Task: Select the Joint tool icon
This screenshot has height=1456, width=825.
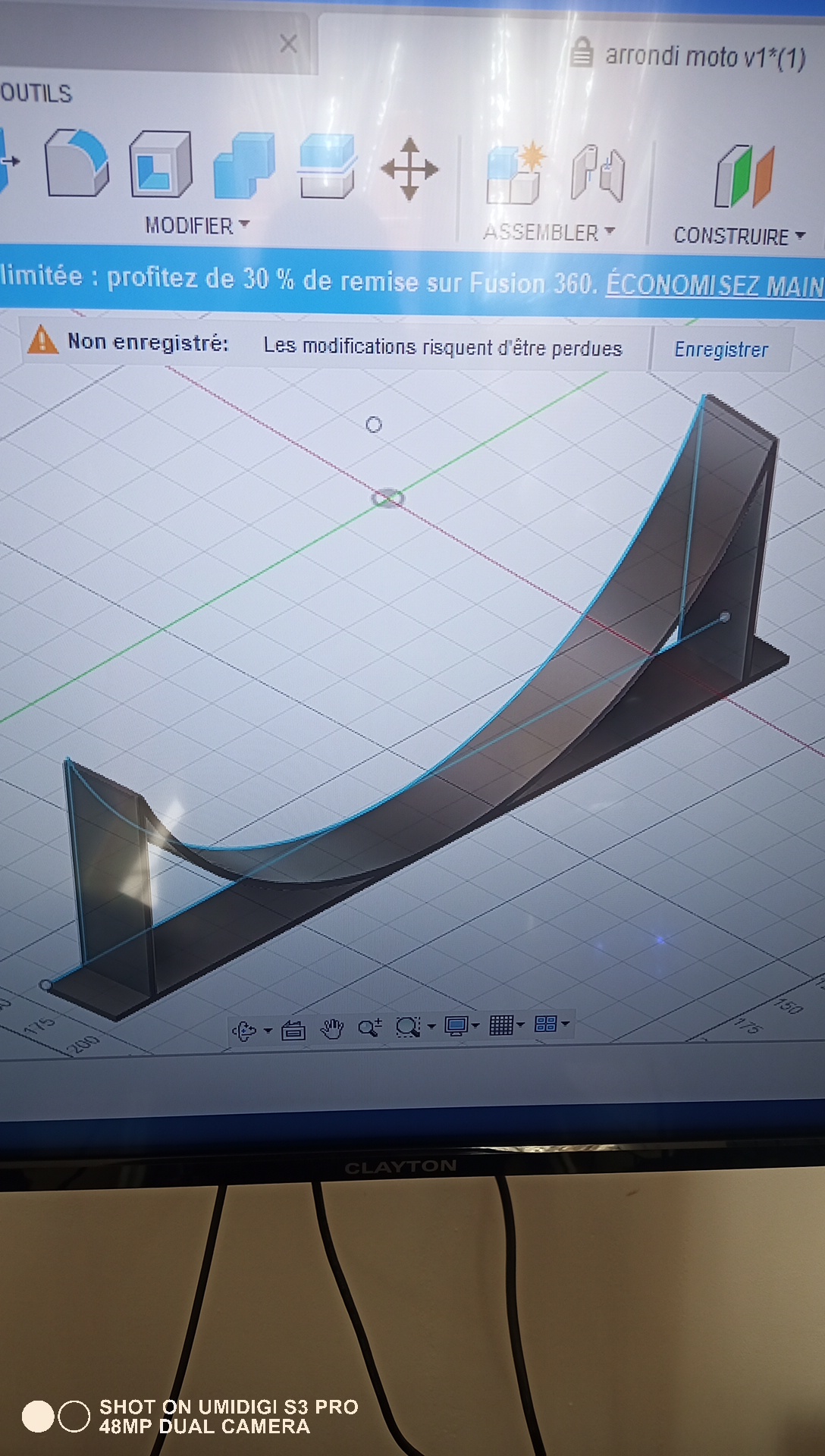Action: [x=598, y=174]
